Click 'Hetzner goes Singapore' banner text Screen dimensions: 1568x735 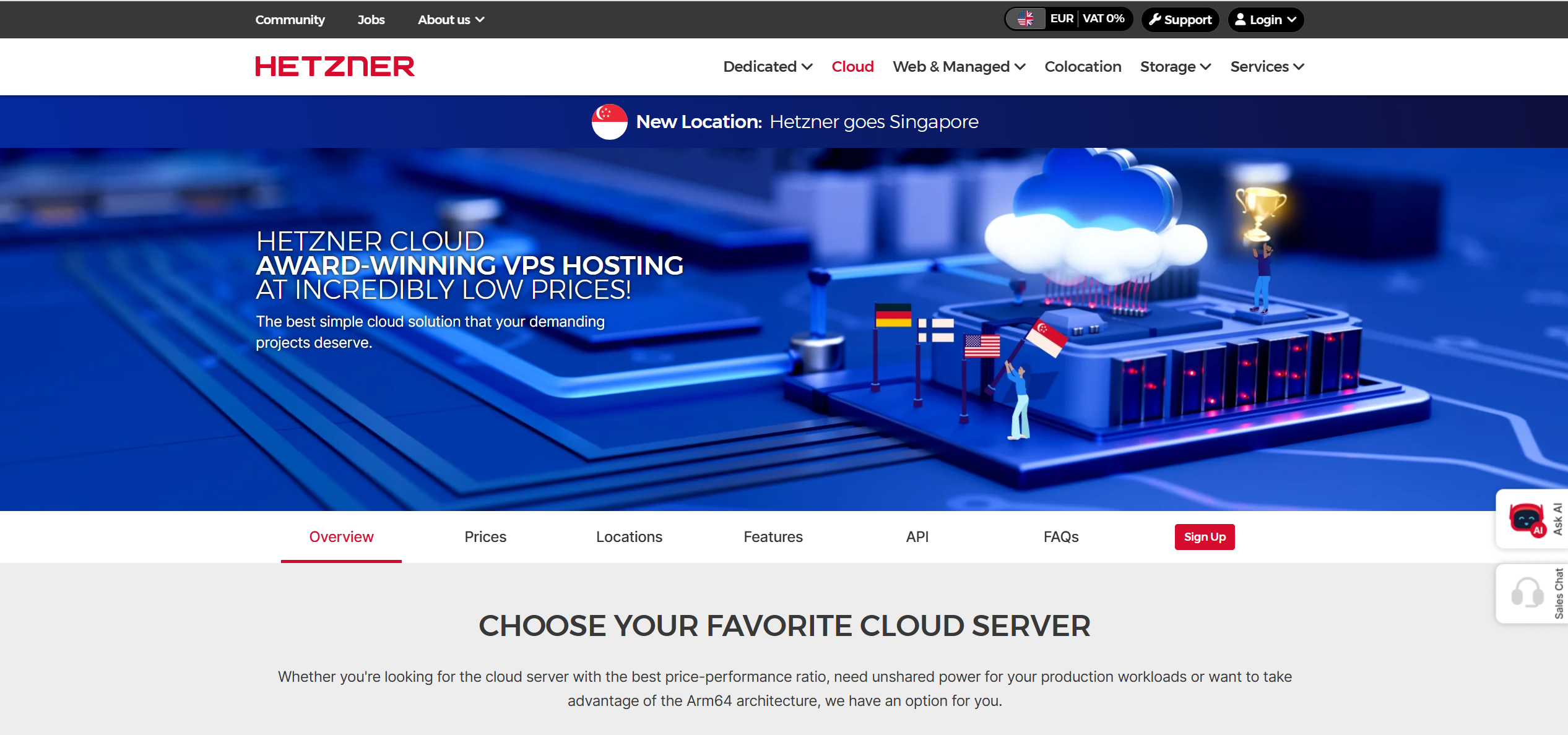click(x=873, y=121)
